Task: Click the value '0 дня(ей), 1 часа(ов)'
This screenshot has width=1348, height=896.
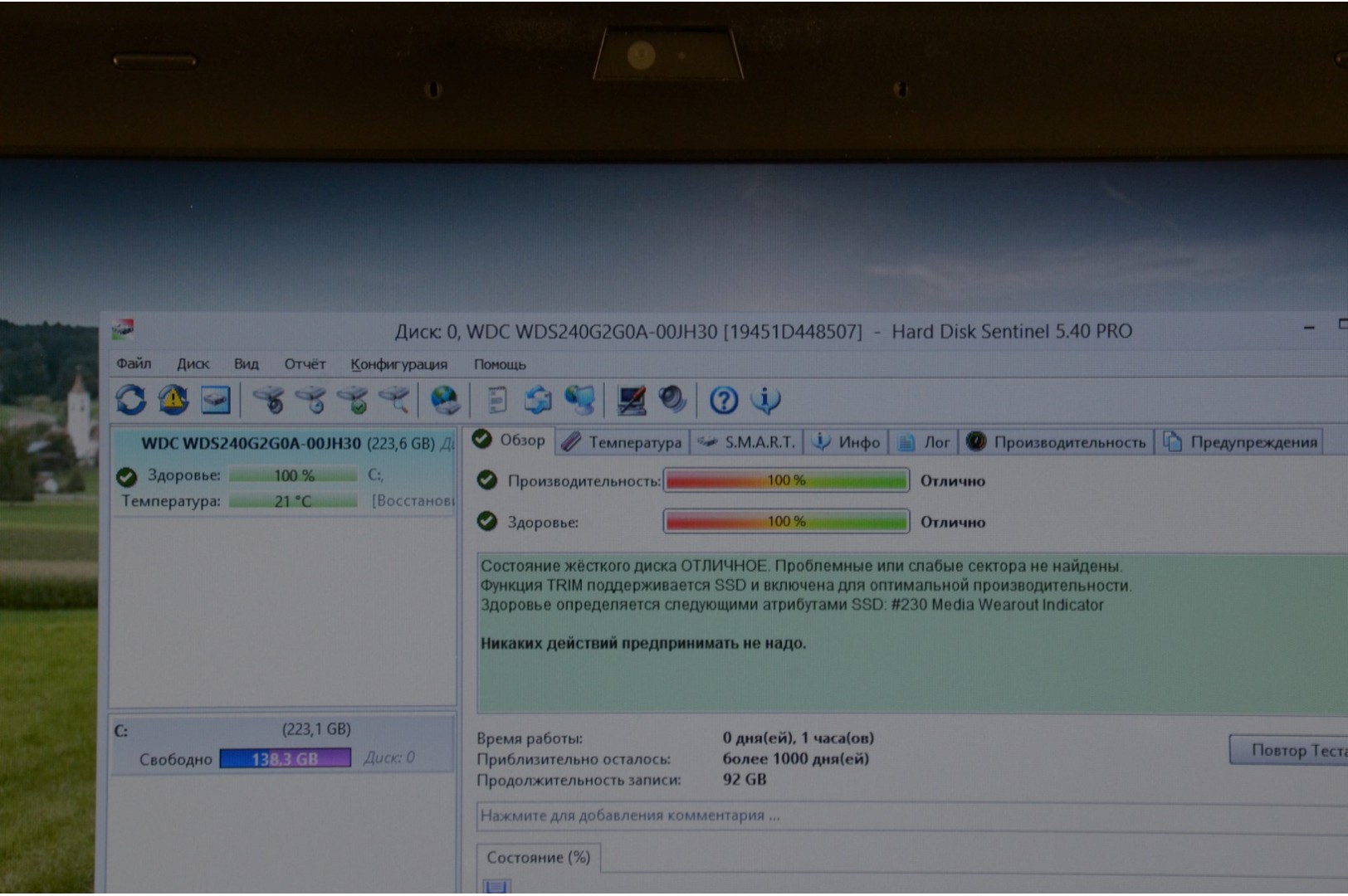Action: point(798,738)
